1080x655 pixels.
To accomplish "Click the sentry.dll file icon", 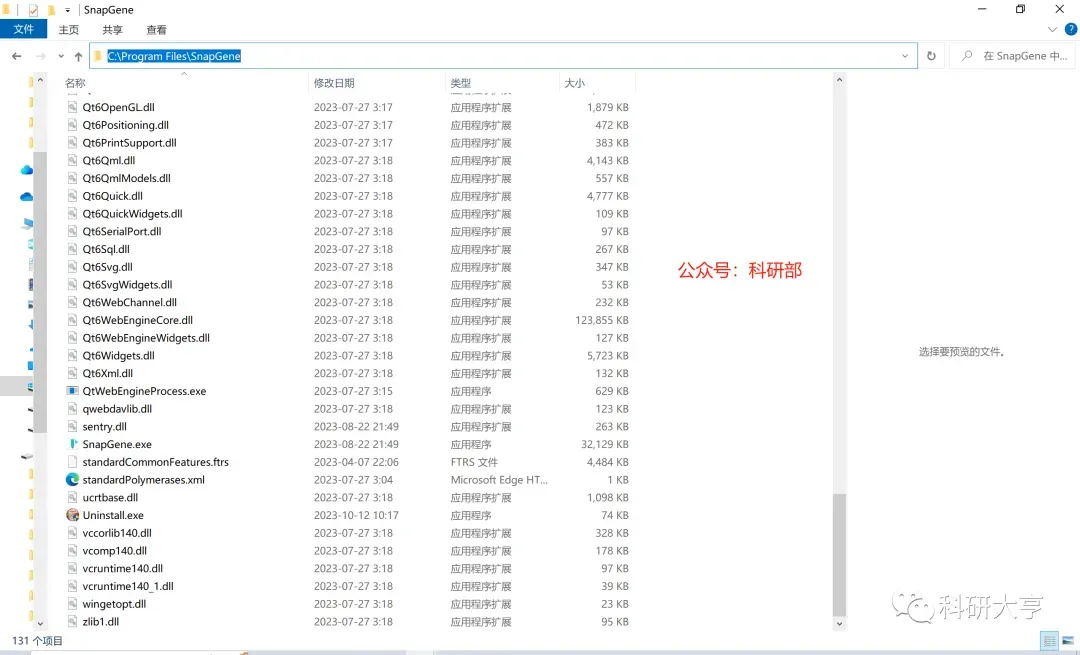I will click(x=72, y=426).
